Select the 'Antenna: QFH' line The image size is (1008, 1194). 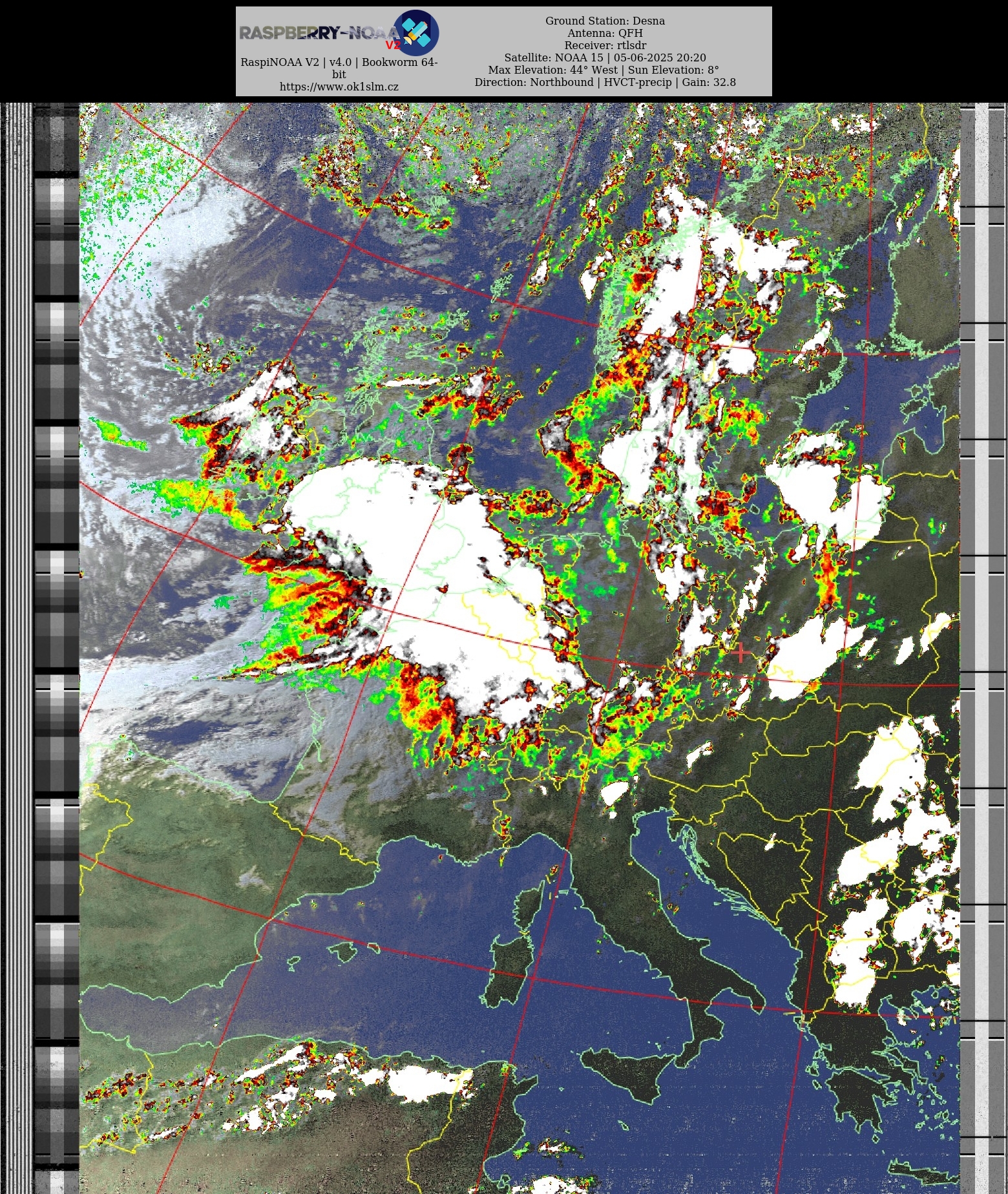pyautogui.click(x=605, y=33)
